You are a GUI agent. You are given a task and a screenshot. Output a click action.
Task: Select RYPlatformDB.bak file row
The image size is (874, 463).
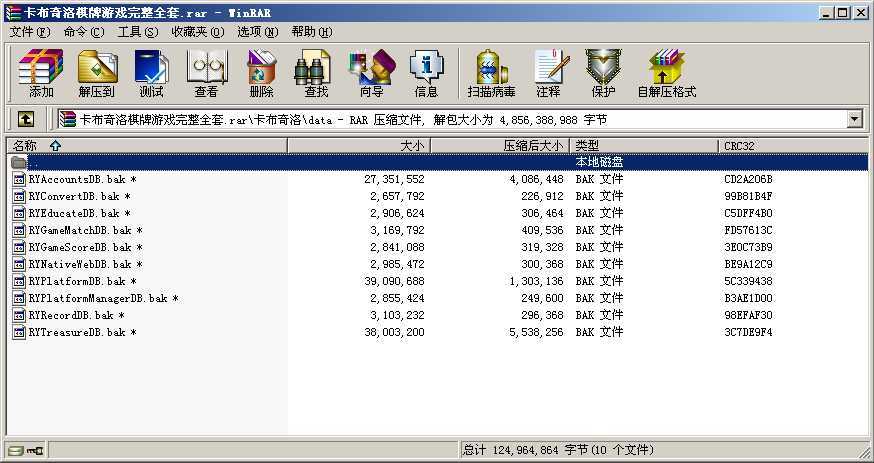438,281
